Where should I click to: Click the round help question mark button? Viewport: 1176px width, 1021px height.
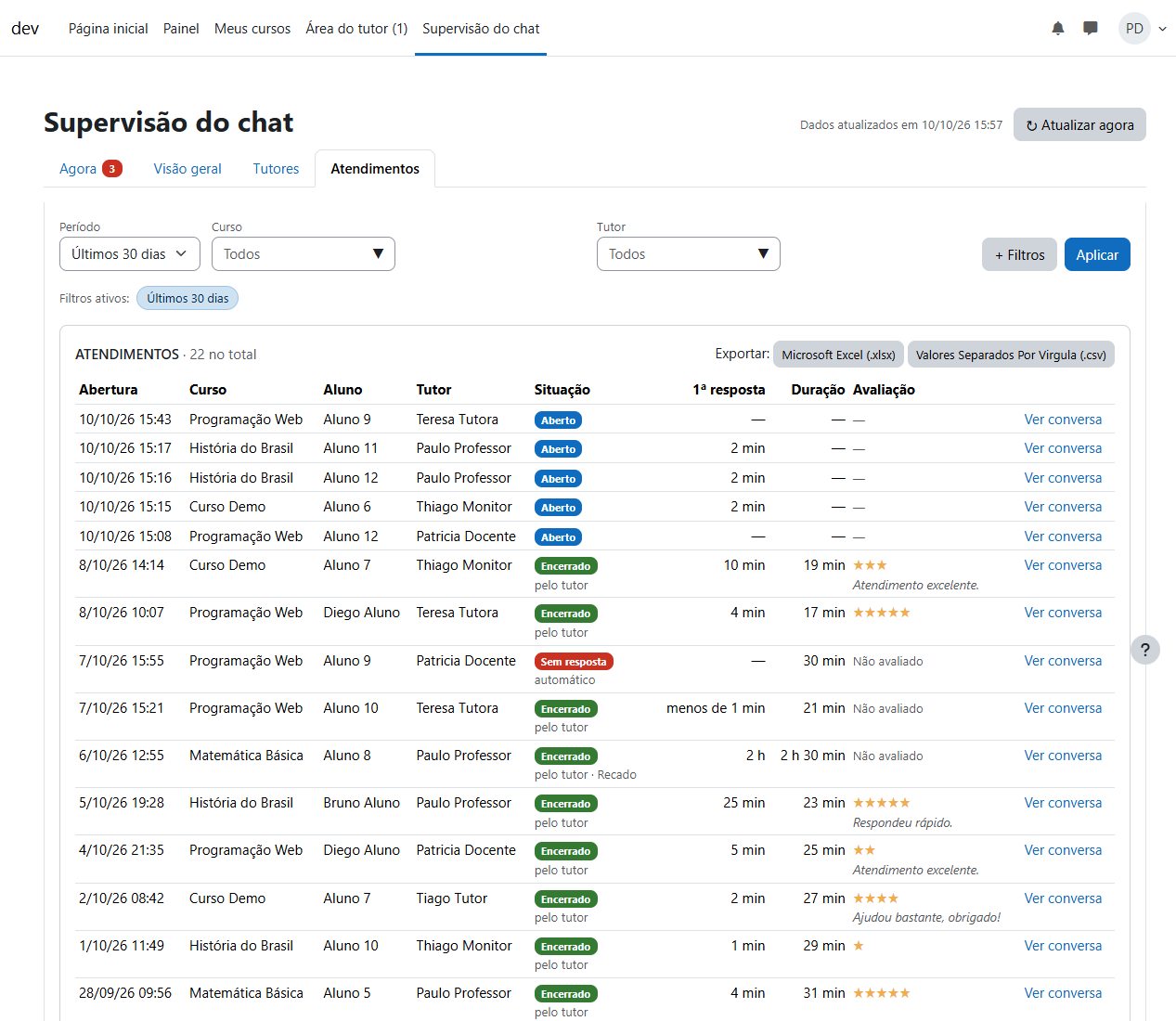click(x=1145, y=650)
